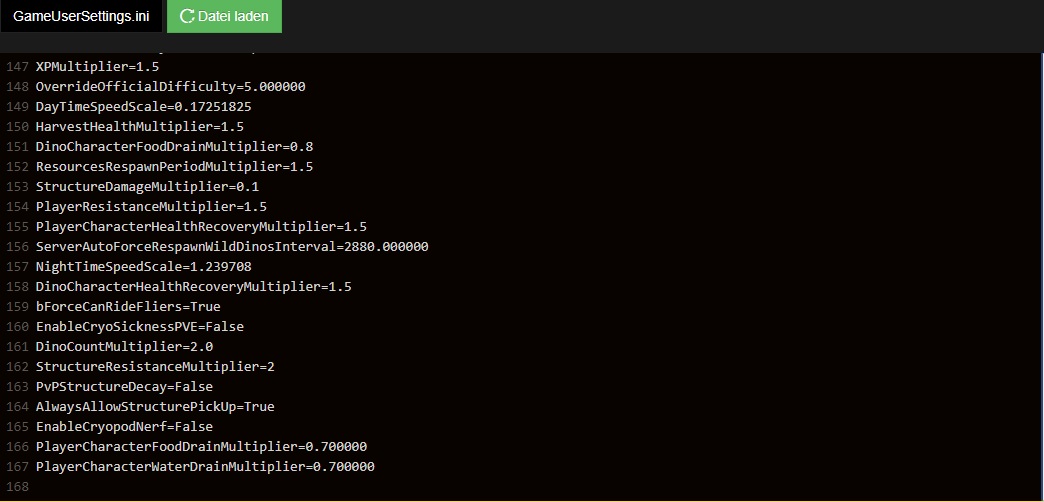Viewport: 1044px width, 502px height.
Task: Click the DayTimeSpeedScale value line
Action: pos(143,107)
